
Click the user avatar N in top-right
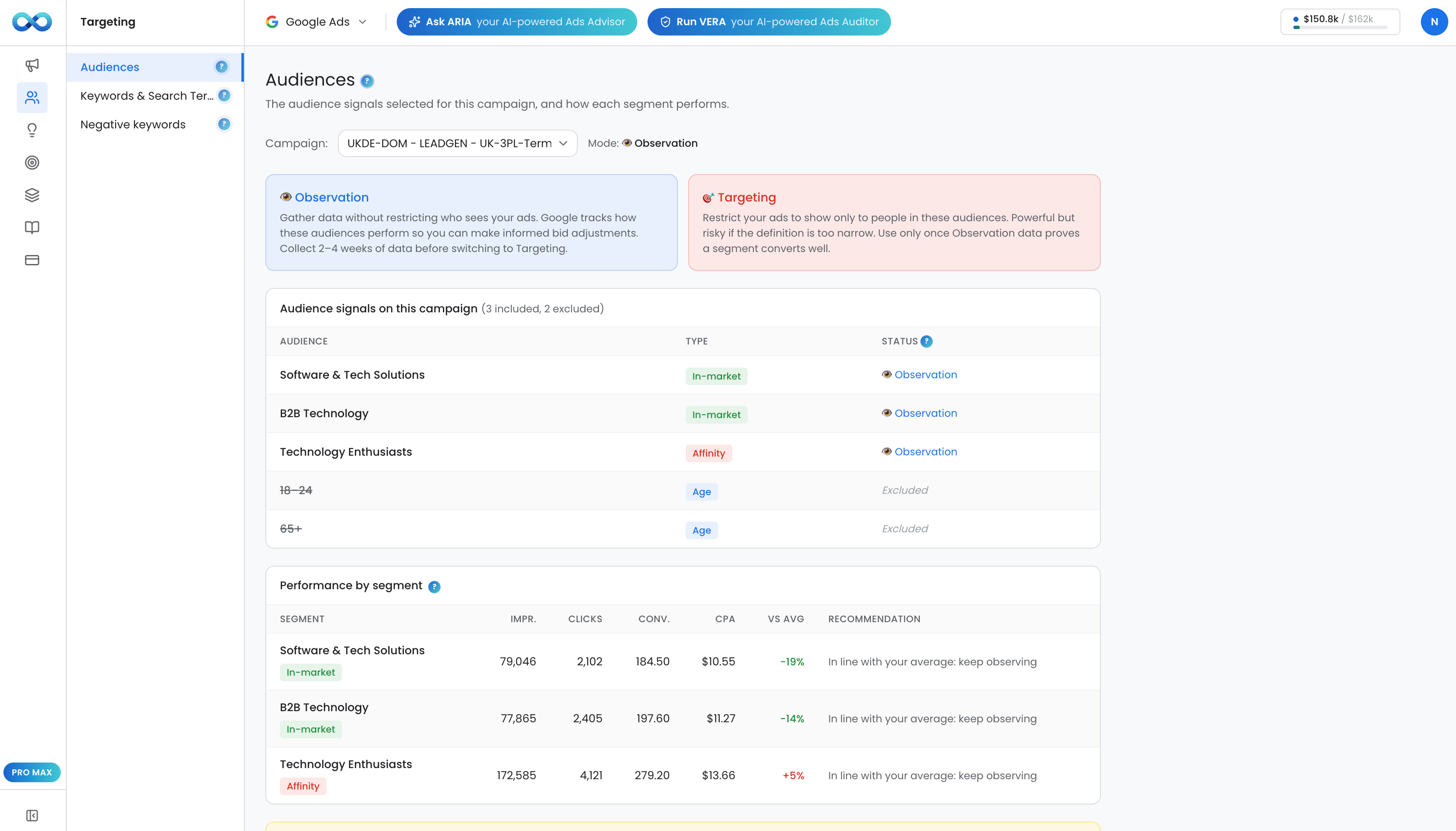tap(1434, 22)
